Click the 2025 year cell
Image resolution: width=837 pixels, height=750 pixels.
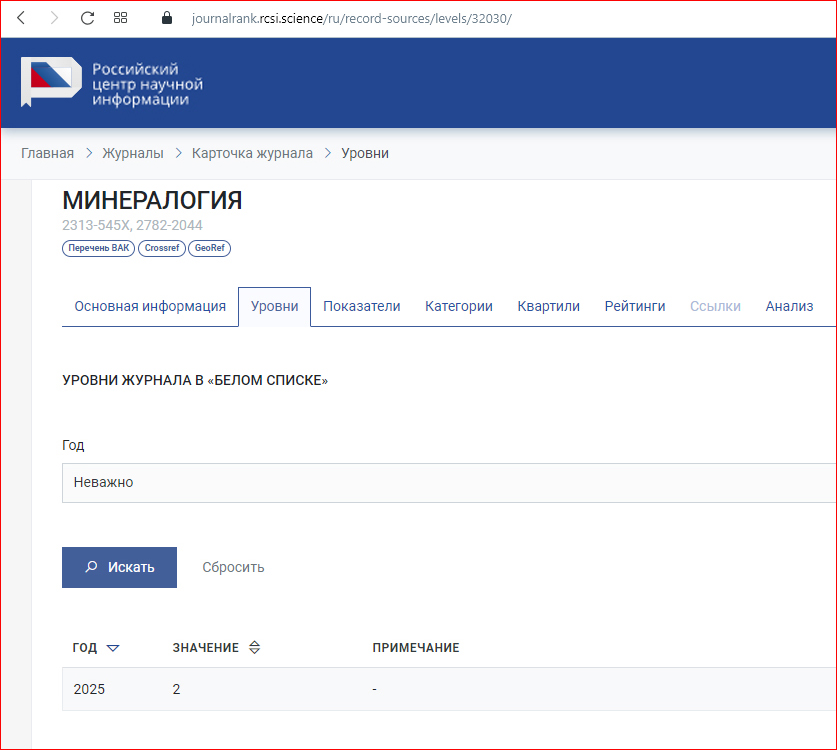pos(89,689)
